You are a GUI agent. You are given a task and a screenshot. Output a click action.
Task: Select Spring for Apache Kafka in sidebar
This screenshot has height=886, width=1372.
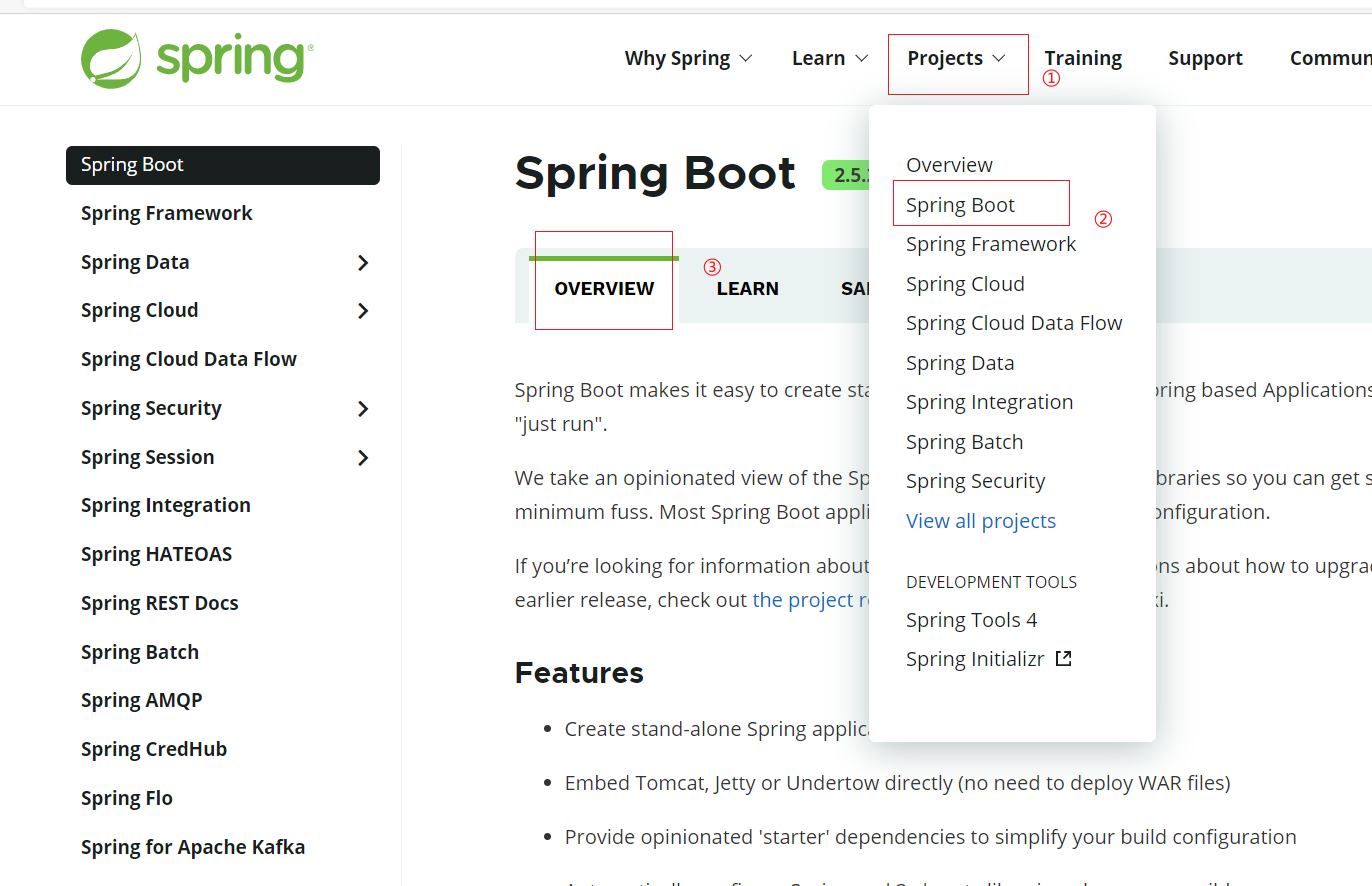[193, 847]
